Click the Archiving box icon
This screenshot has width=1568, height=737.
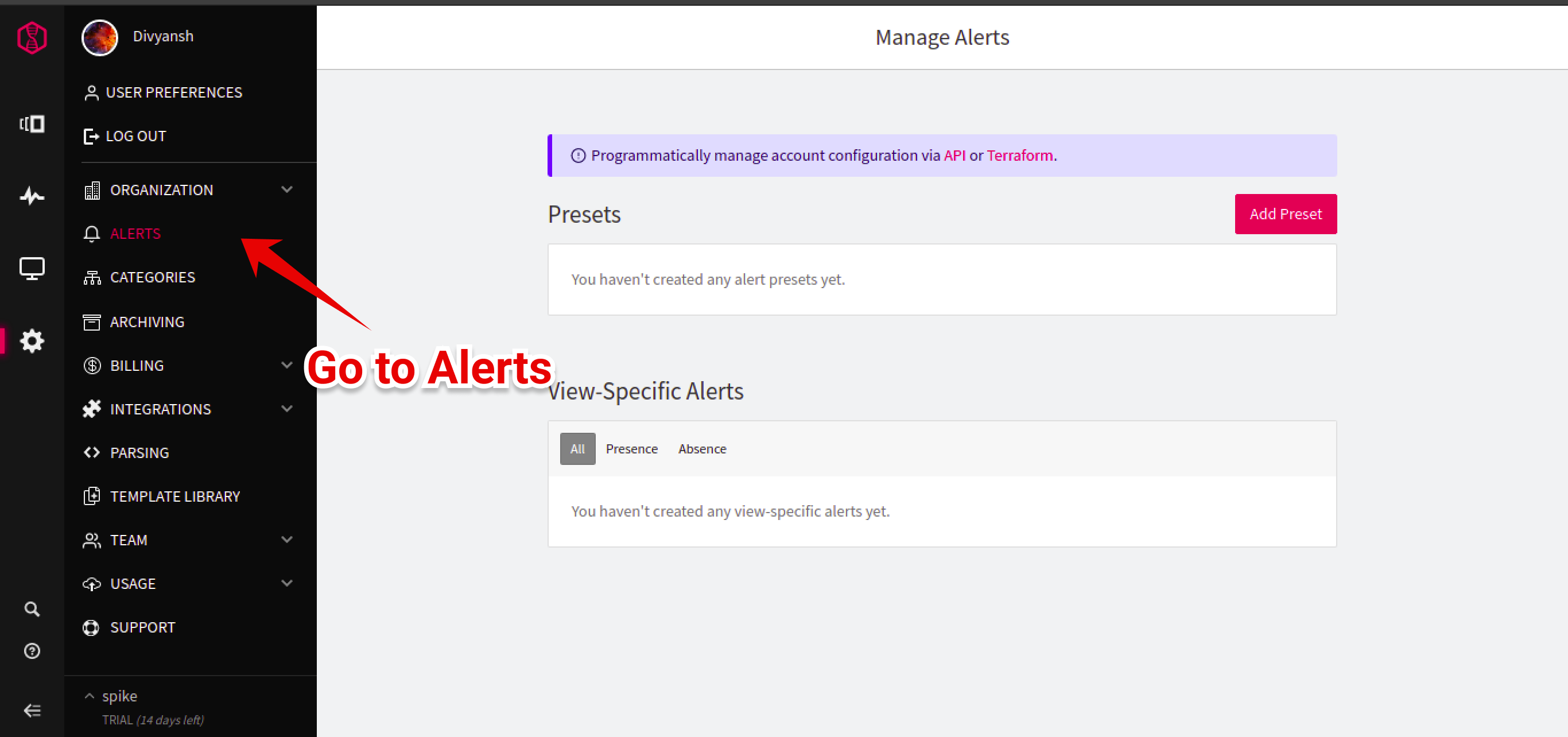coord(91,322)
